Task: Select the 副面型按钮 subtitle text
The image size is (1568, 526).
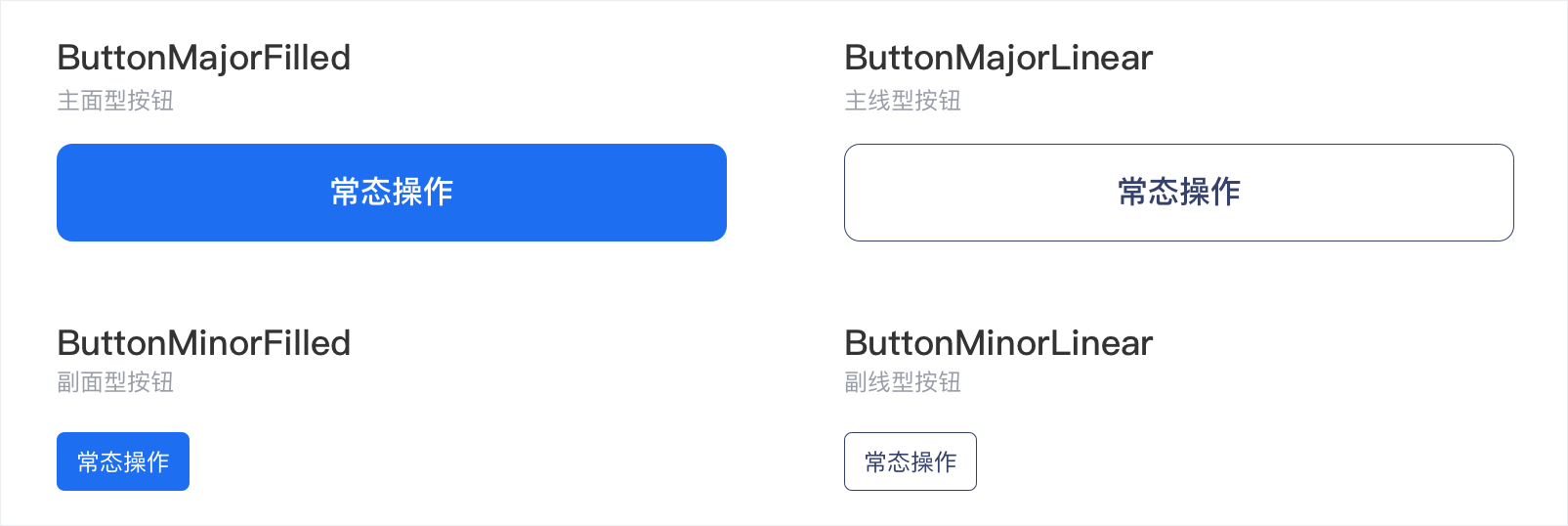Action: pos(115,382)
